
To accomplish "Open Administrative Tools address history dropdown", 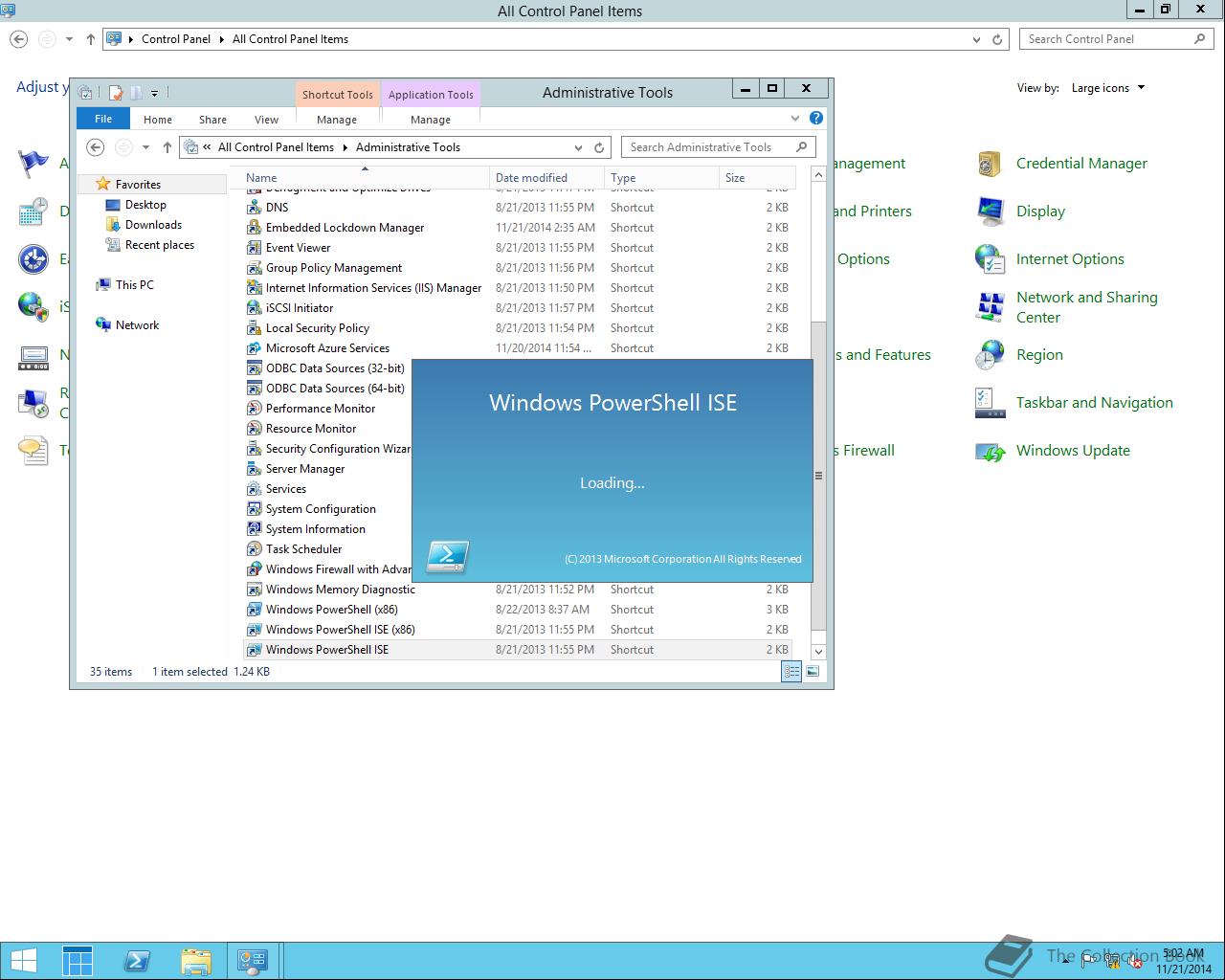I will [x=578, y=147].
